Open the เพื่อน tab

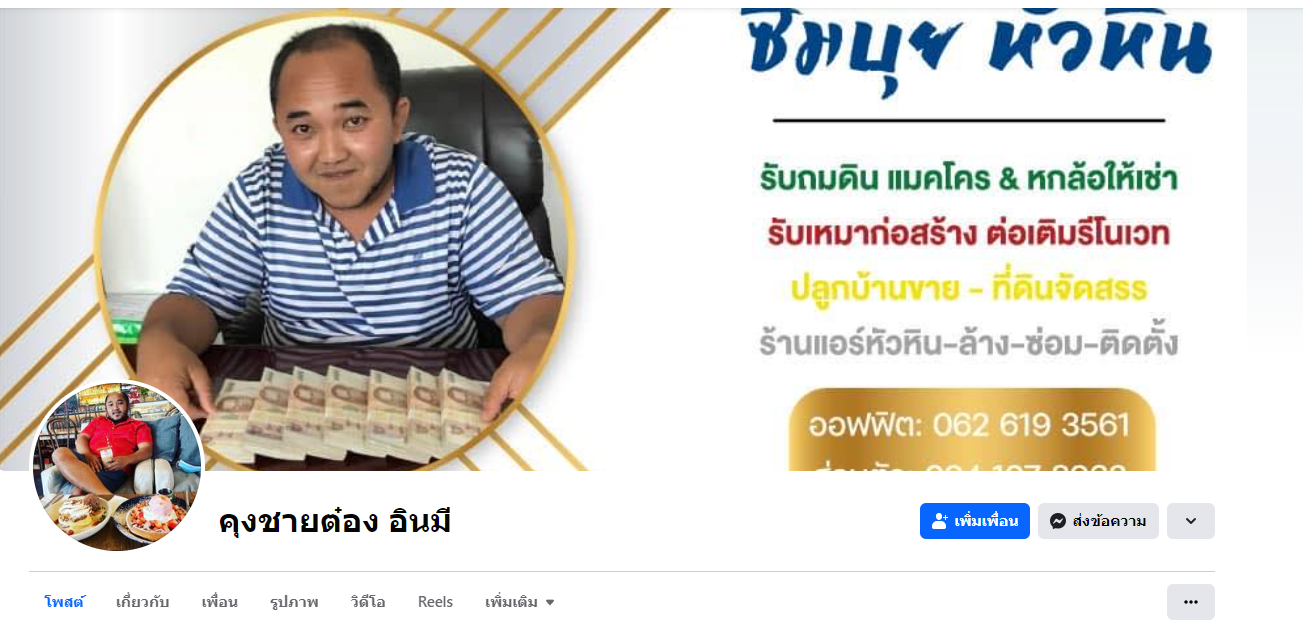point(219,602)
